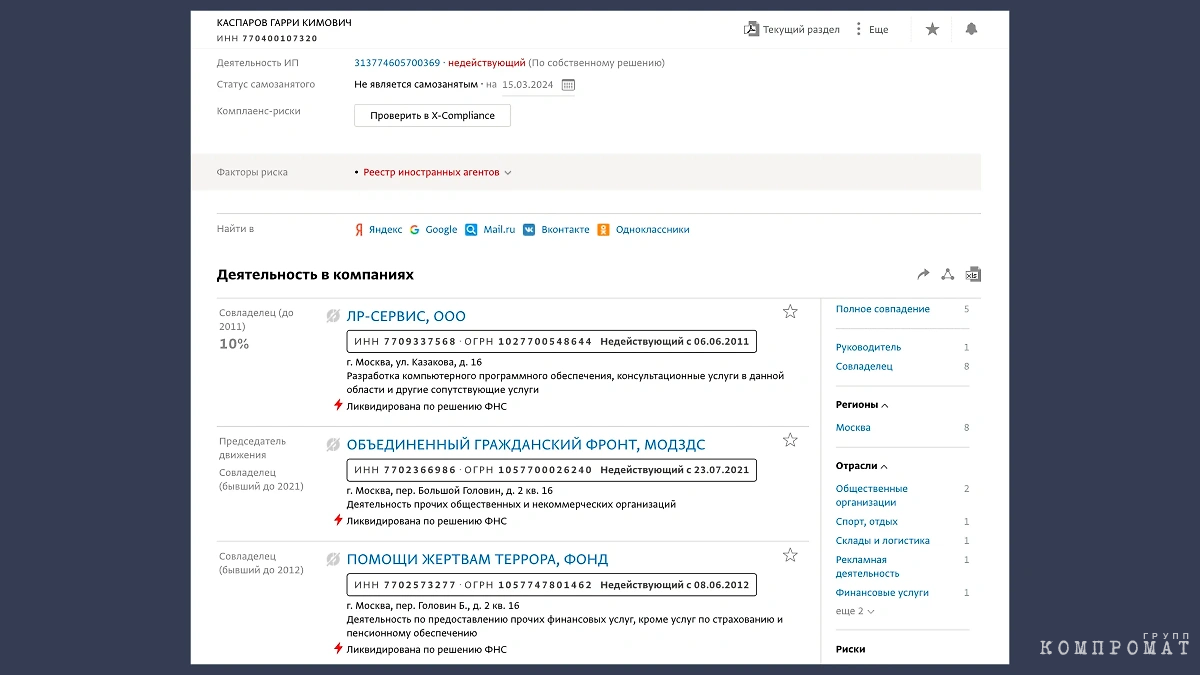Click inactive status icon beside ПОМОЩИ ЖЕРТВАМ ТЕРРОРА

(333, 559)
